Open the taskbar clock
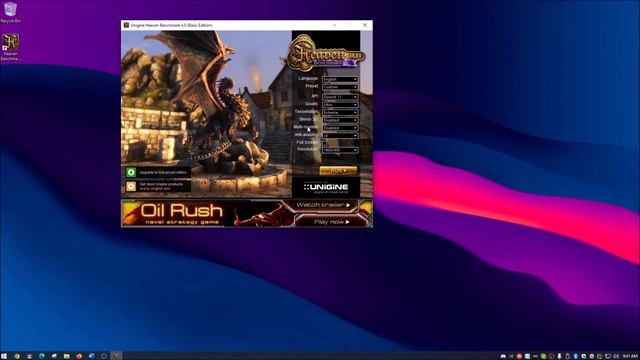 [630, 356]
